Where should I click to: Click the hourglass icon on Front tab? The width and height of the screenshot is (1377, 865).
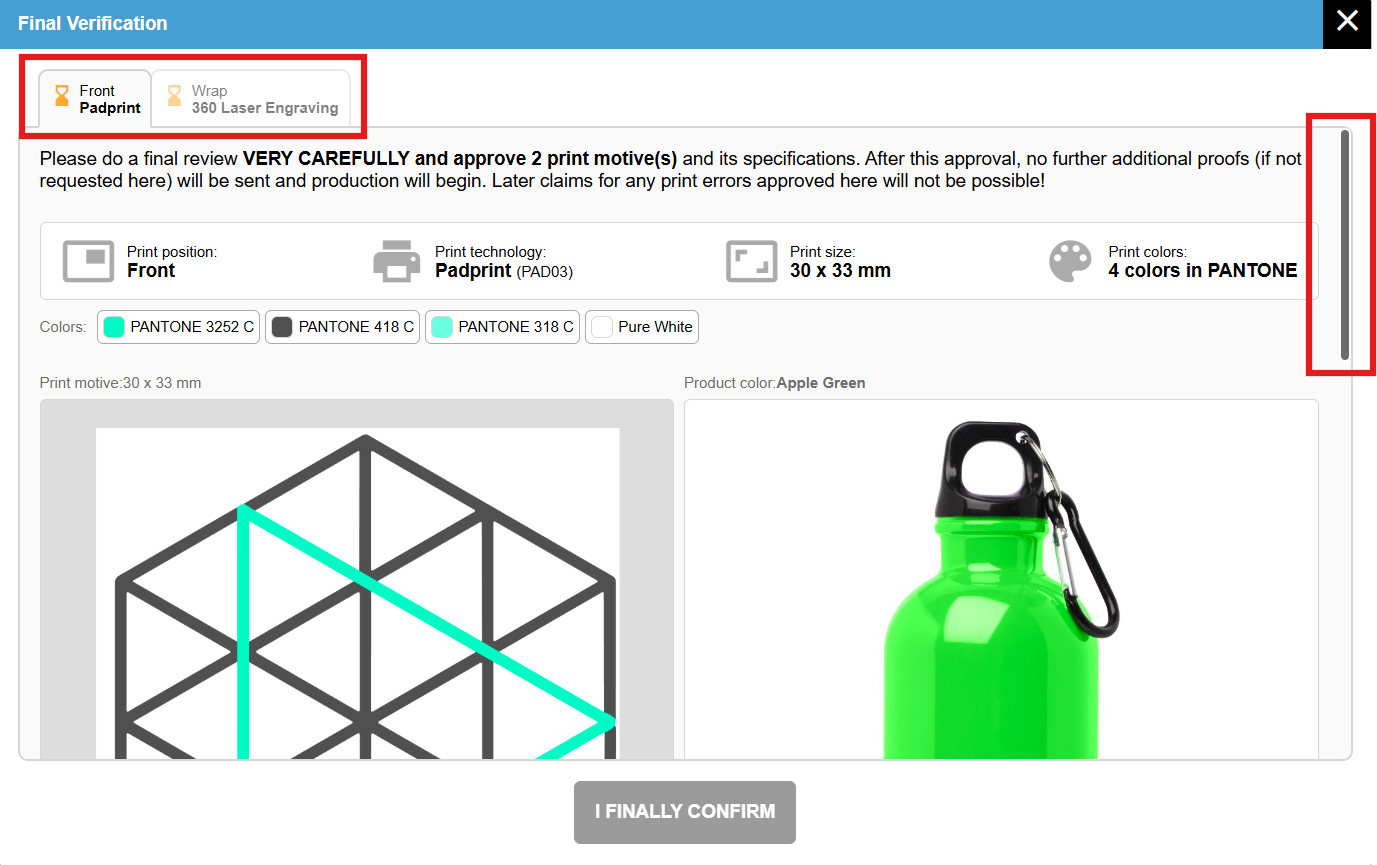[x=62, y=97]
